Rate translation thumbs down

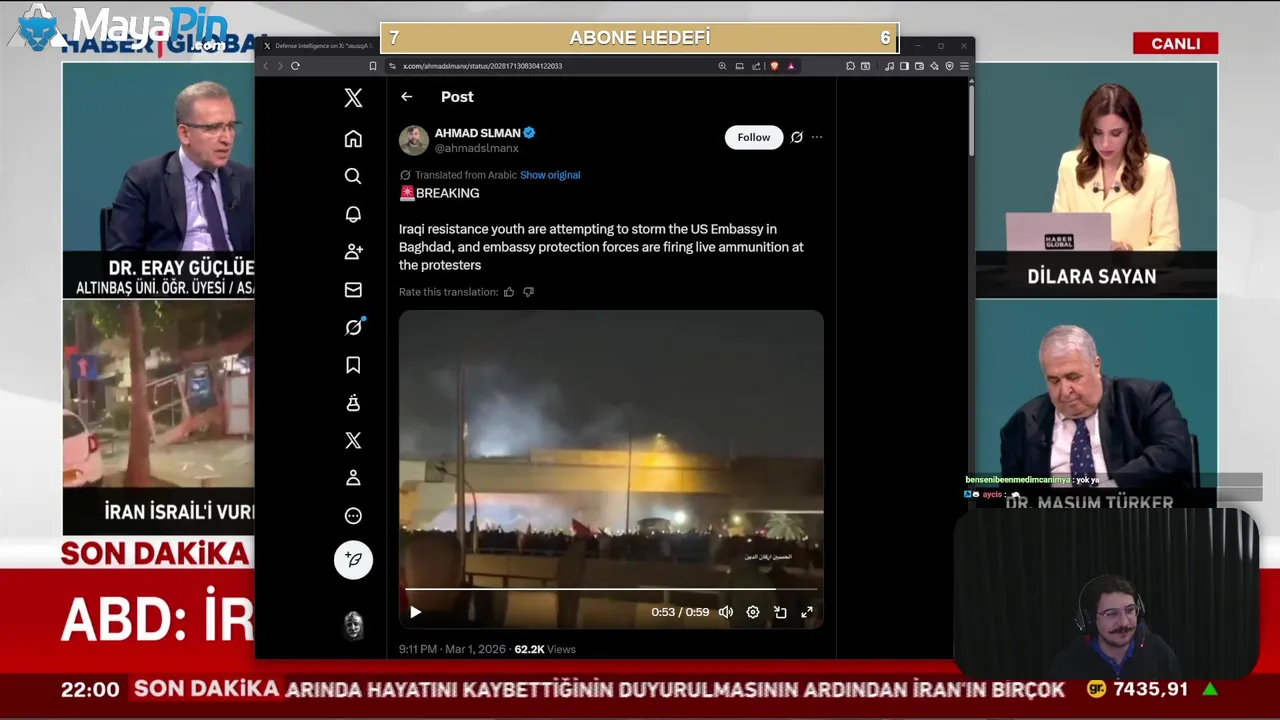pyautogui.click(x=529, y=292)
